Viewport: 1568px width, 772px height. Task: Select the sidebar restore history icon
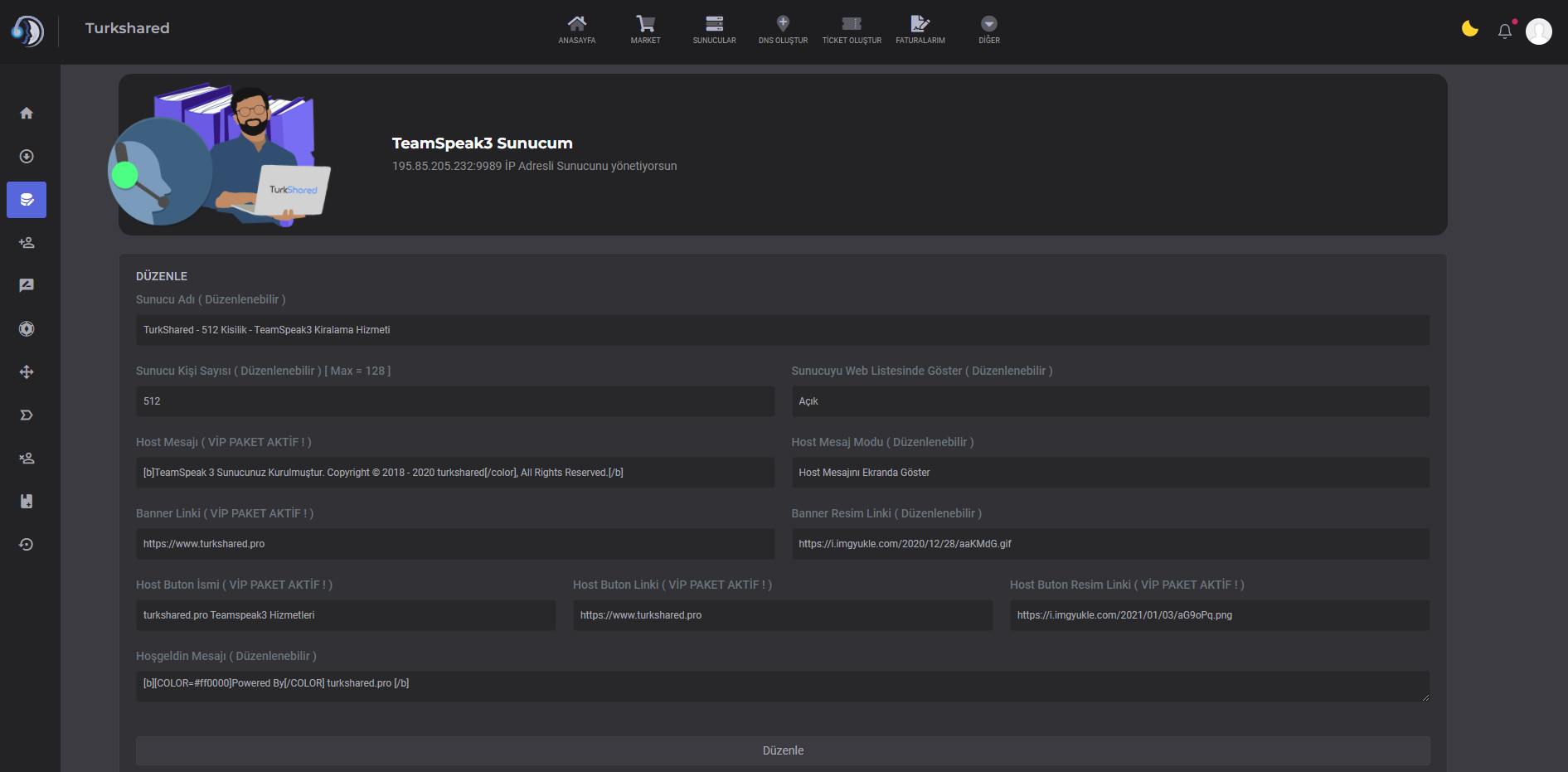tap(27, 544)
